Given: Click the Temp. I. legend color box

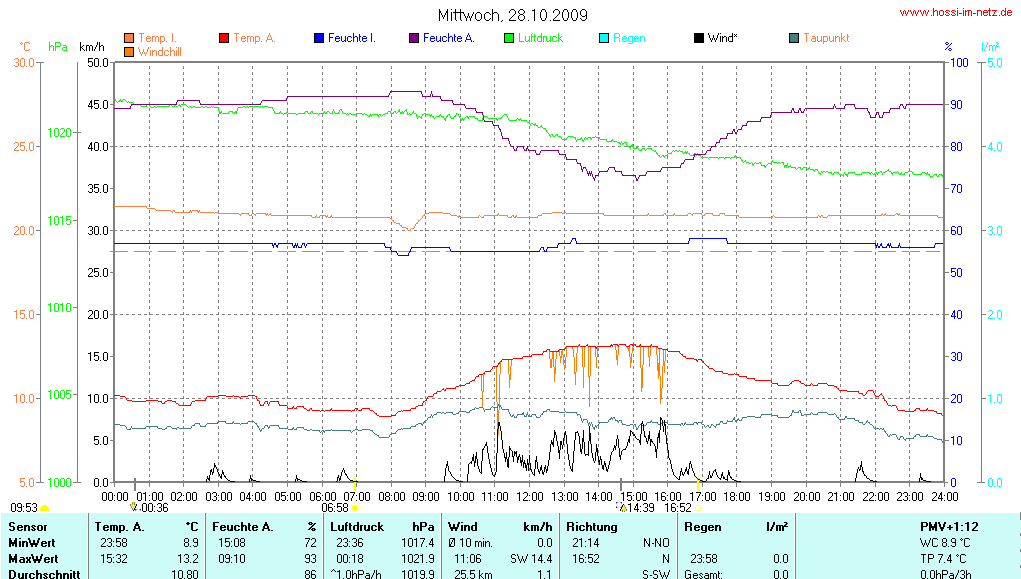Looking at the screenshot, I should [x=129, y=38].
